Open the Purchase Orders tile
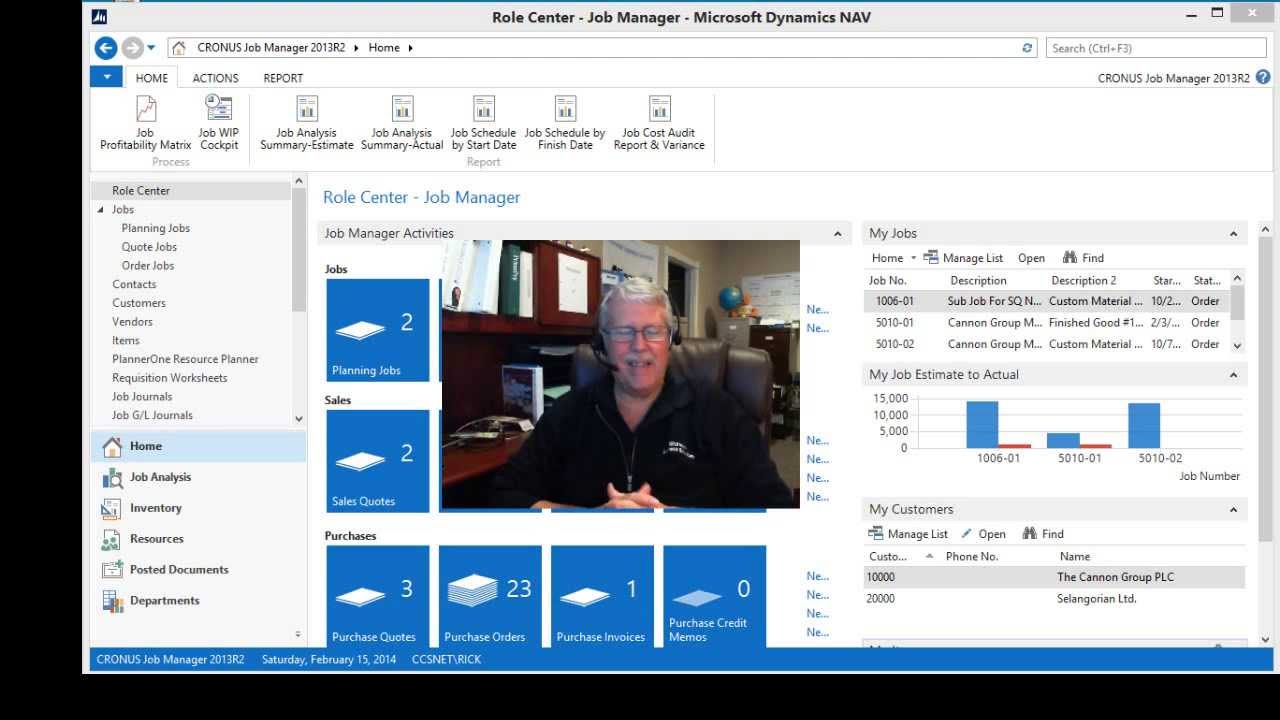The width and height of the screenshot is (1280, 720). tap(490, 596)
